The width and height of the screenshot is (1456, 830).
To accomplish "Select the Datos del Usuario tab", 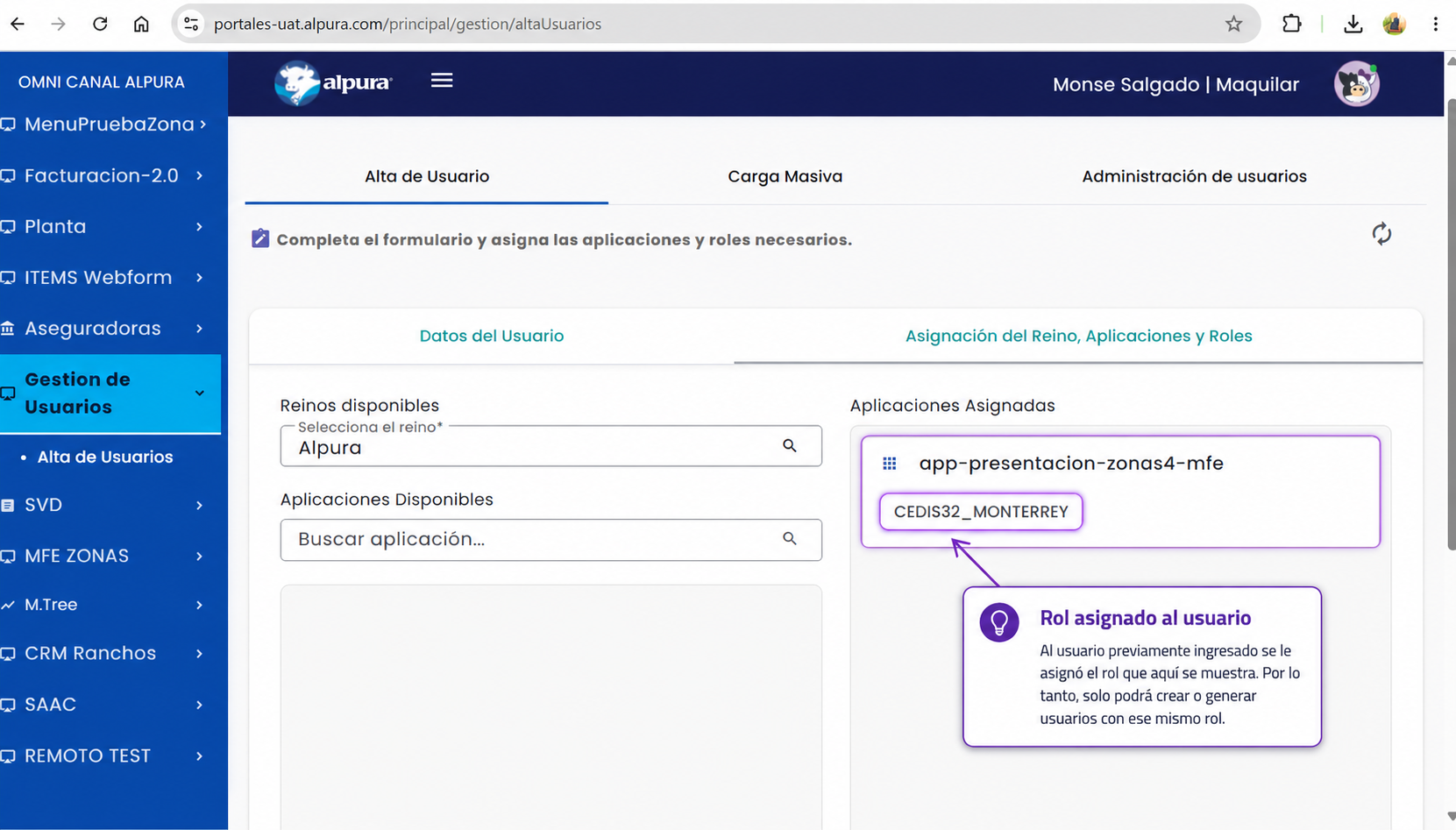I will 492,337.
